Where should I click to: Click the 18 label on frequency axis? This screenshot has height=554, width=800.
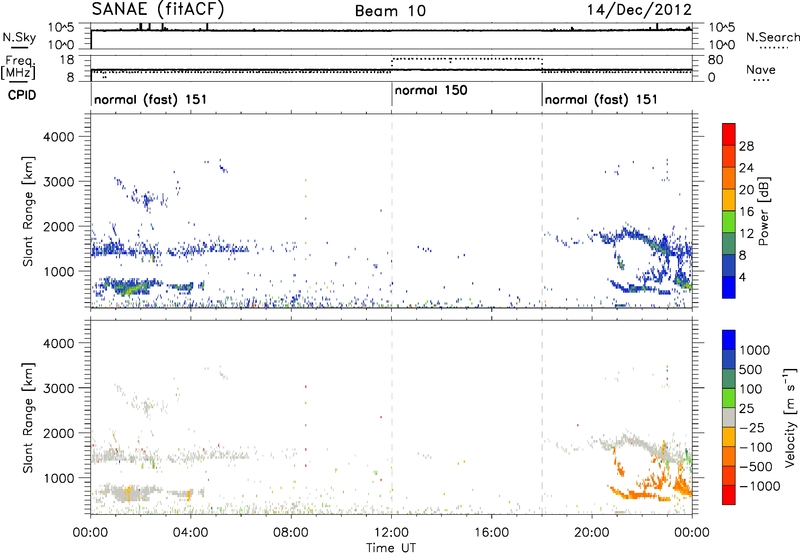coord(66,60)
